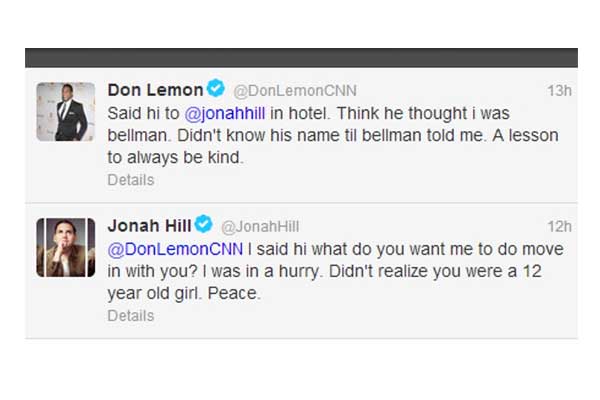Click the dark header bar above the tweets
This screenshot has width=600, height=400.
(x=300, y=57)
